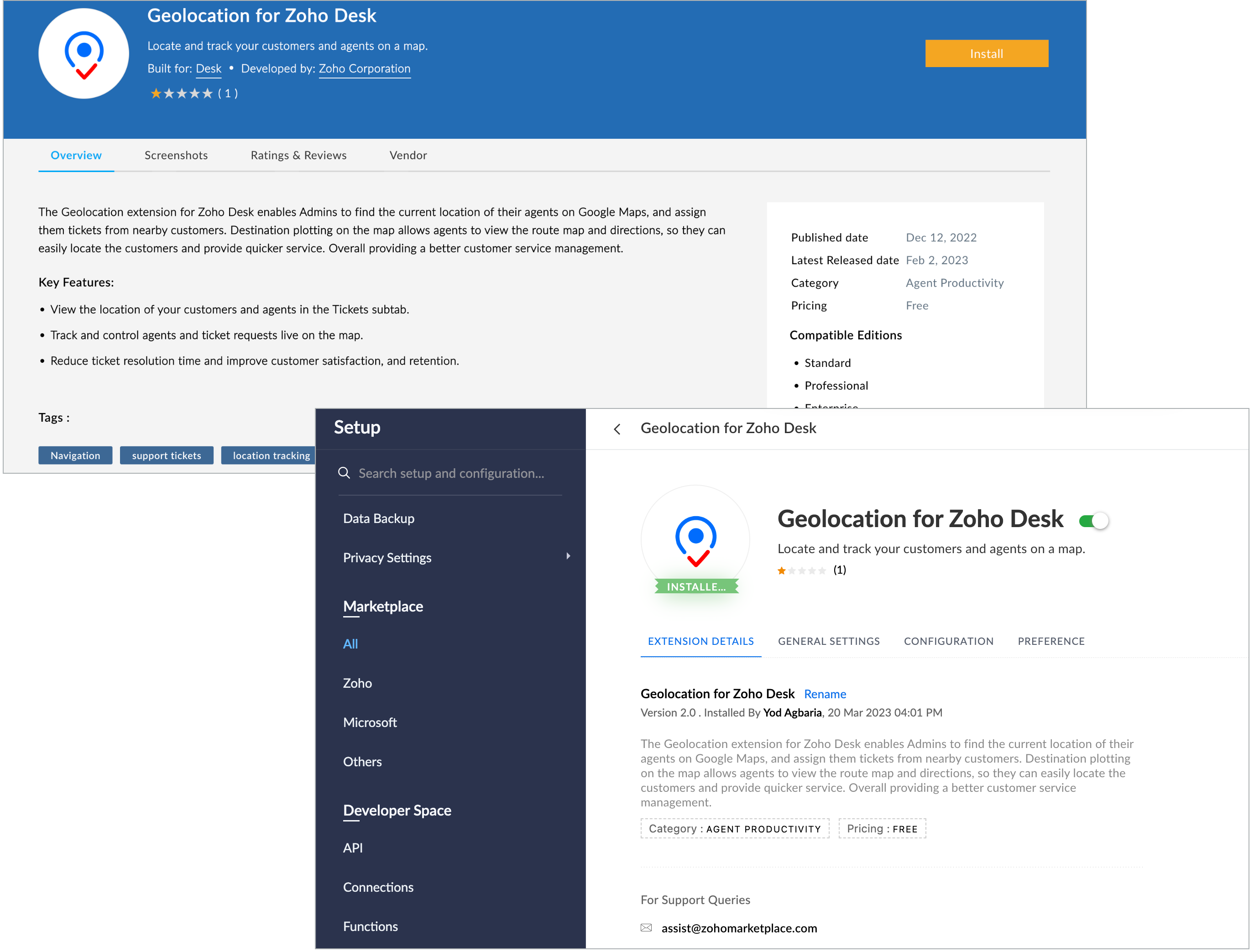Select Zoho under Marketplace
The image size is (1254, 952).
[x=357, y=683]
